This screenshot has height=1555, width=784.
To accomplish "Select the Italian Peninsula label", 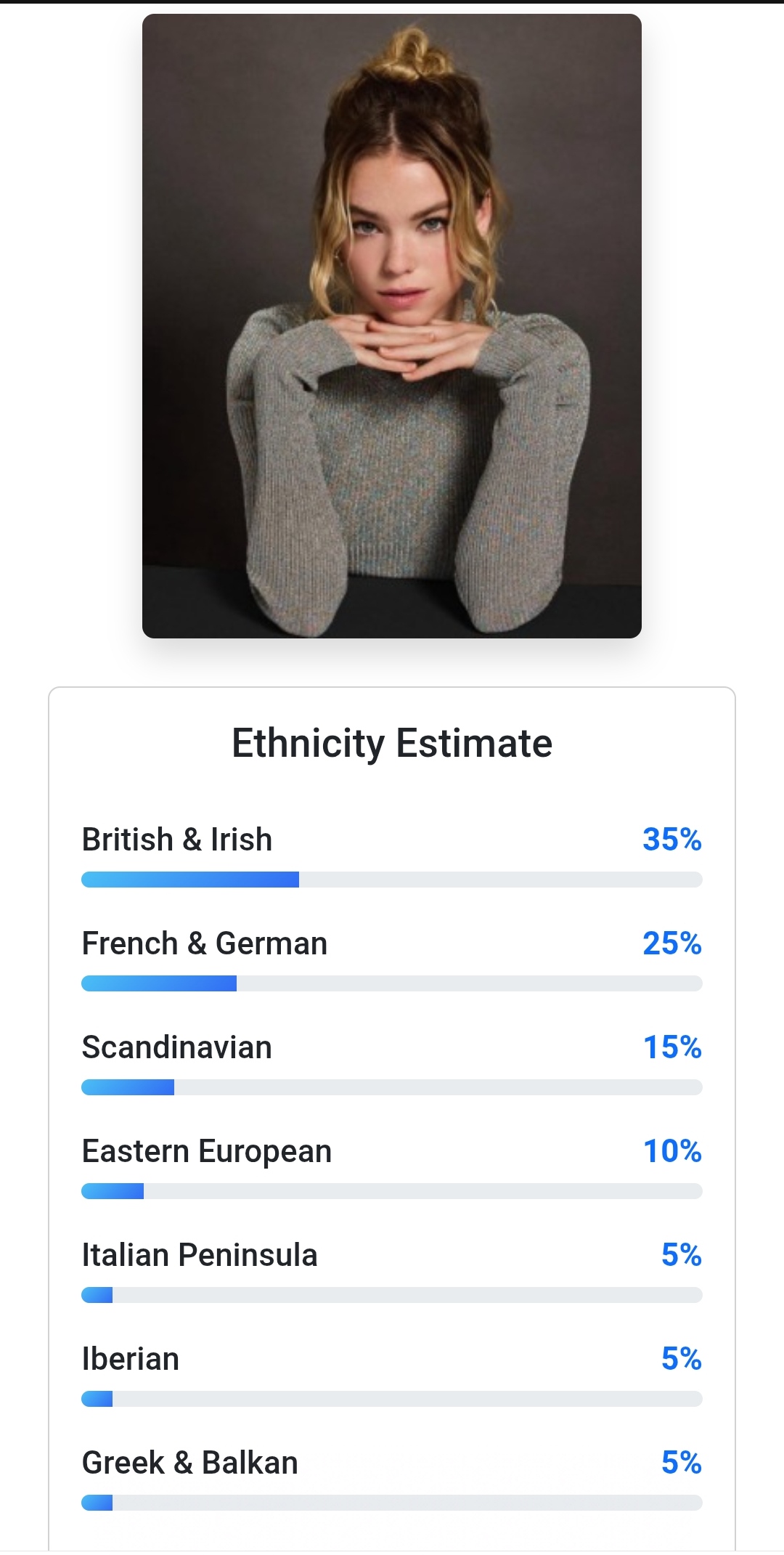I will 200,1255.
